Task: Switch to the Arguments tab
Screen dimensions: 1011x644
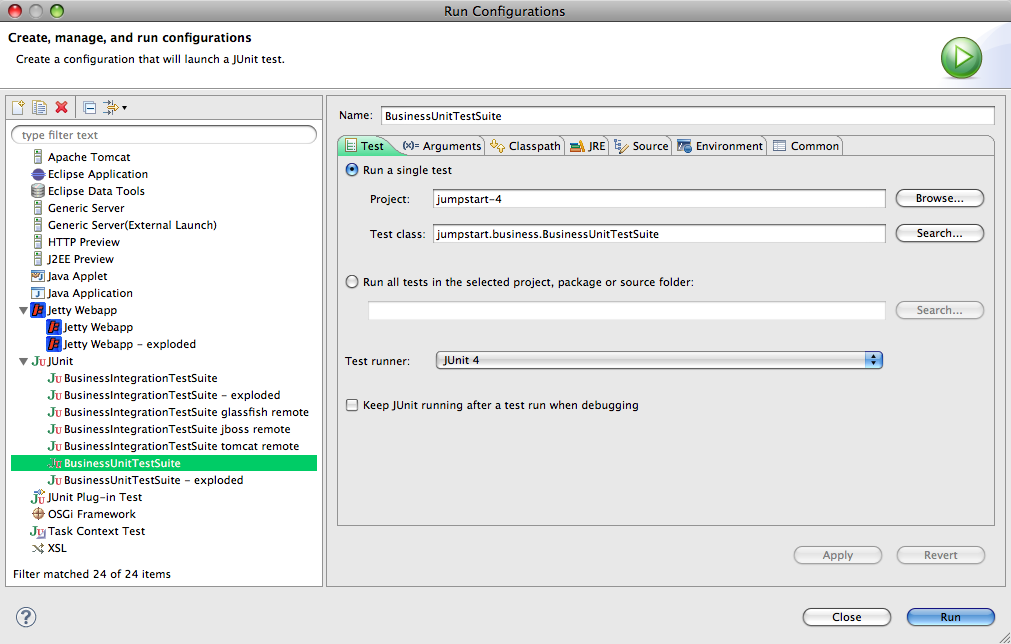Action: (442, 146)
